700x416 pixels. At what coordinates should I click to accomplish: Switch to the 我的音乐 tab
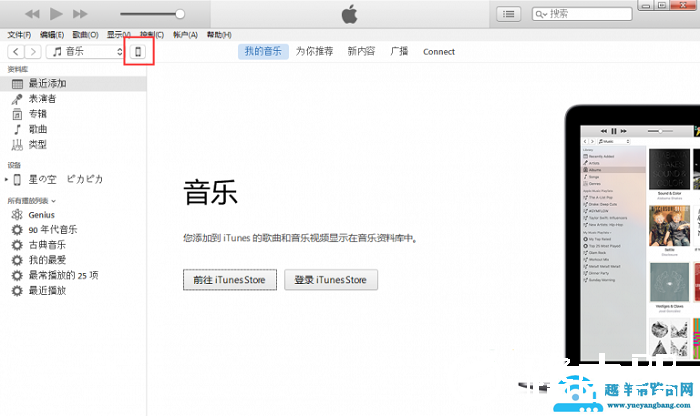pyautogui.click(x=263, y=52)
